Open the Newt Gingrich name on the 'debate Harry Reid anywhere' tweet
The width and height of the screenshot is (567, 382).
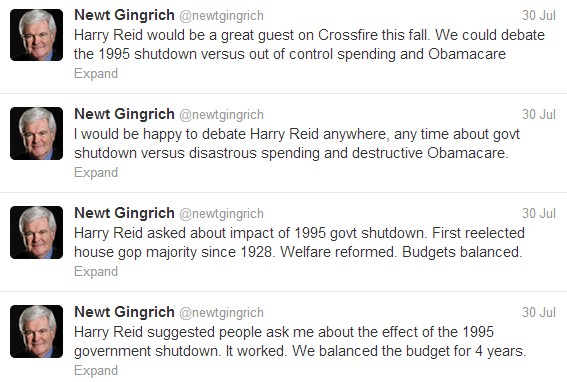124,114
